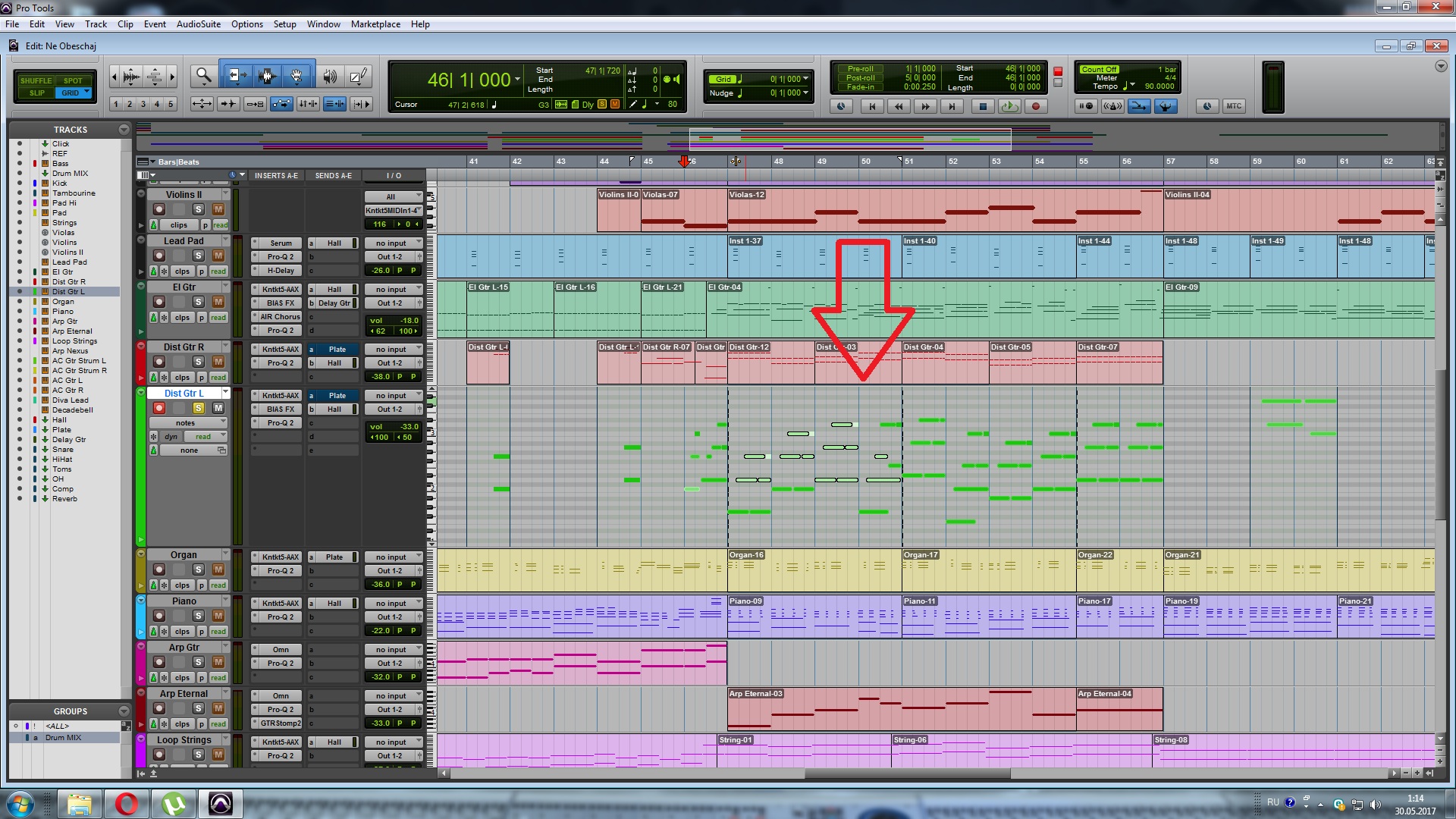Select the Scrubber speaker tool

point(330,75)
